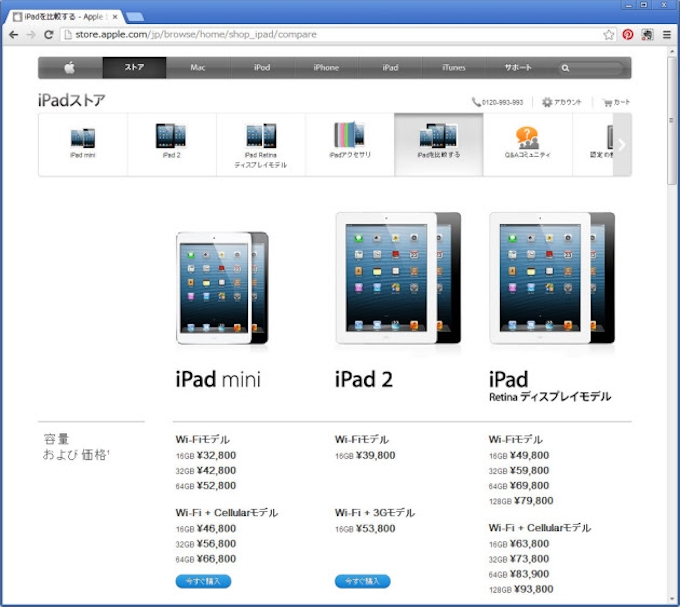Bookmark this page with the star icon
The image size is (680, 607).
(x=609, y=34)
